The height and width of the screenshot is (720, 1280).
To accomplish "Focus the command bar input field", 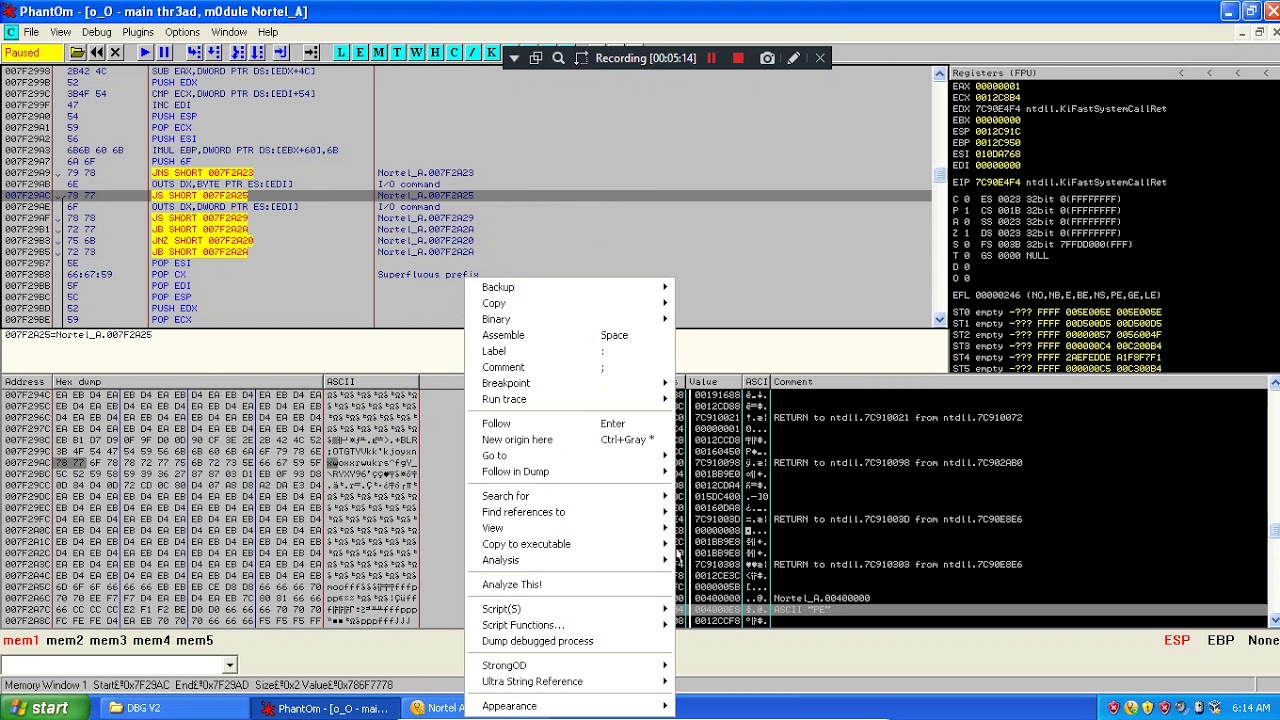I will [112, 665].
